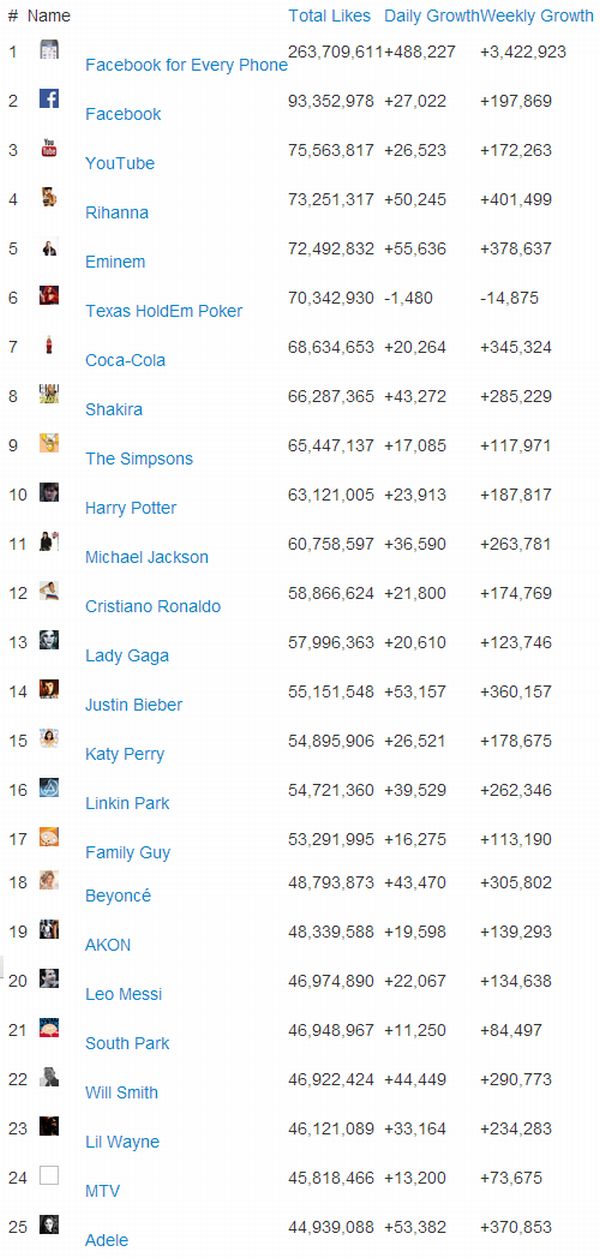Viewport: 600px width, 1258px height.
Task: Sort by Daily Growth column header
Action: [431, 16]
